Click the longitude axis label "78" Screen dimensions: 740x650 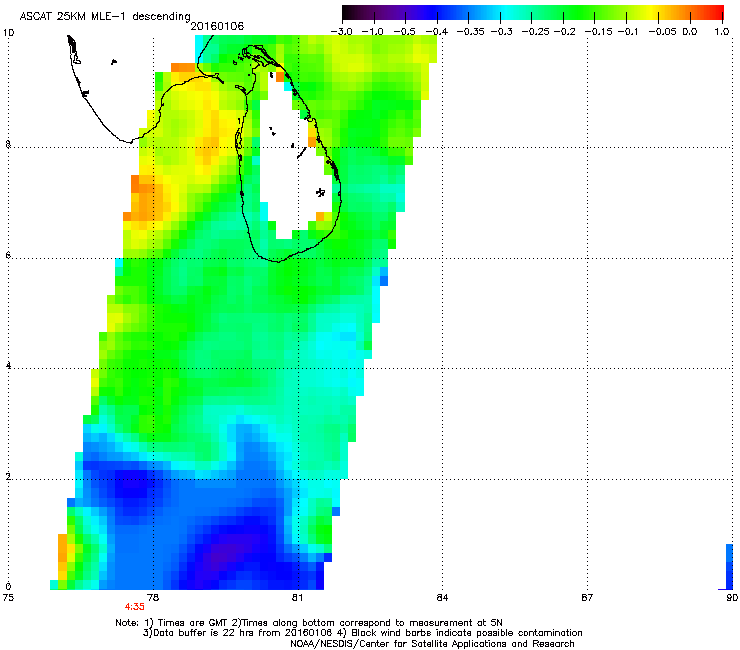(153, 597)
